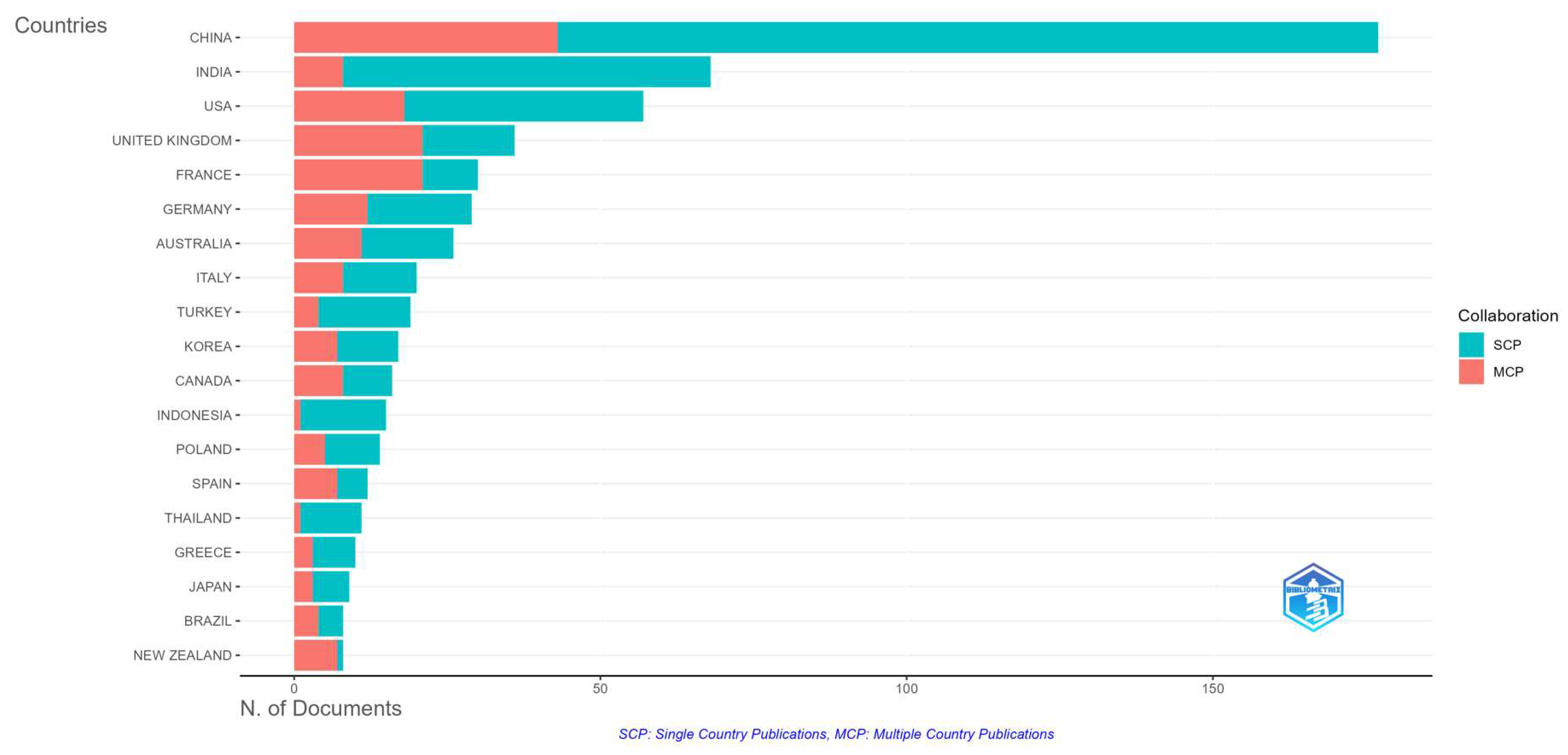Click USA's red MCP bar segment
Image resolution: width=1568 pixels, height=755 pixels.
click(x=349, y=106)
